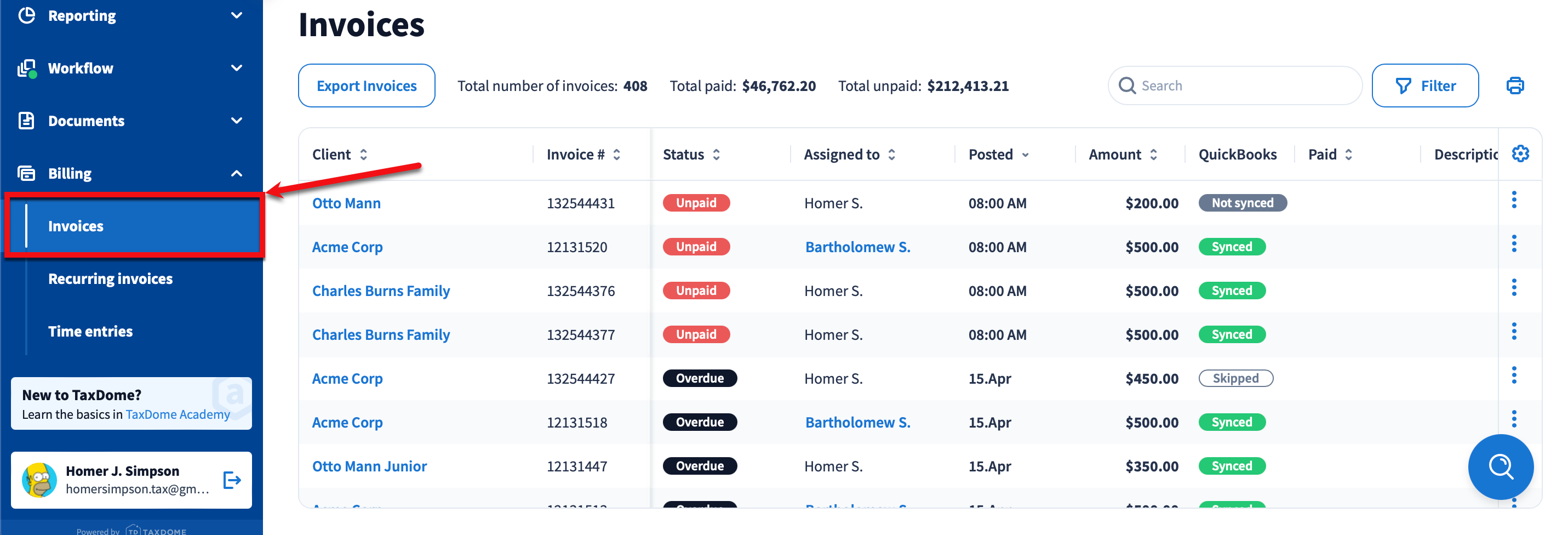This screenshot has height=535, width=1568.
Task: Expand the Reporting menu chevron
Action: (237, 15)
